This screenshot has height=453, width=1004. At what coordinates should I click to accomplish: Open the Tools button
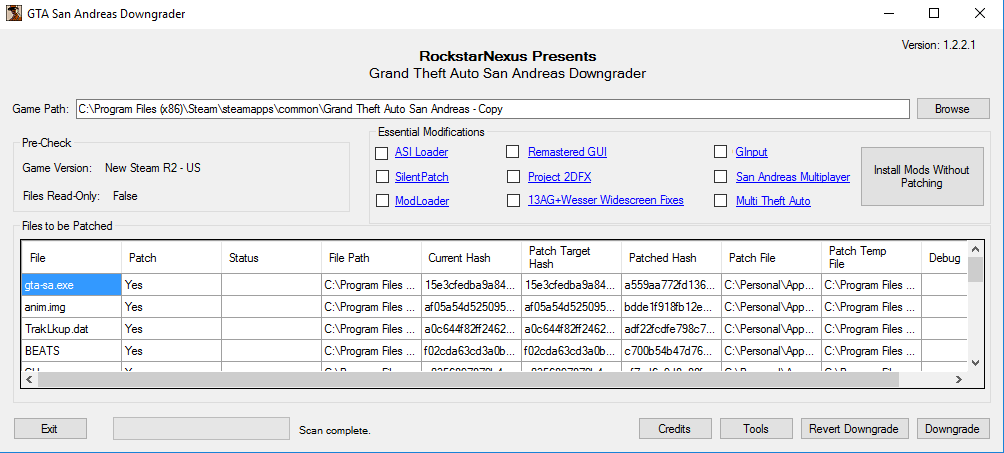point(755,429)
